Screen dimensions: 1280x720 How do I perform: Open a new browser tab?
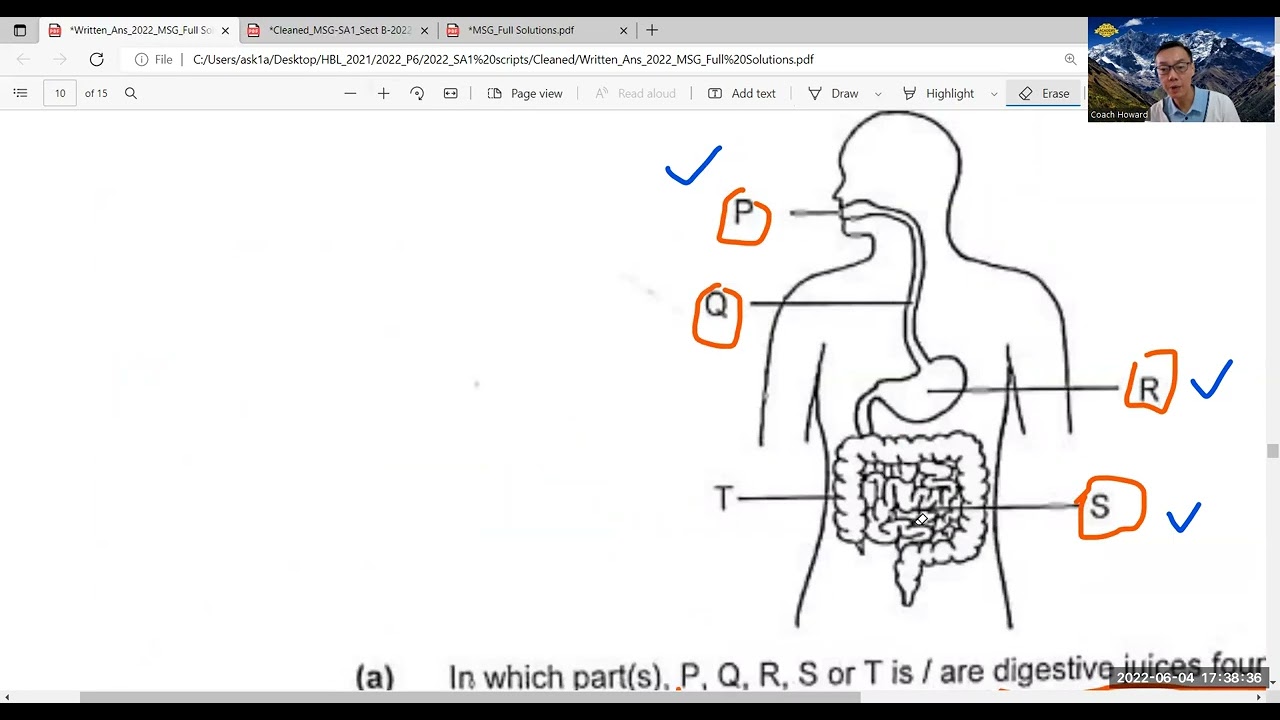click(x=652, y=30)
